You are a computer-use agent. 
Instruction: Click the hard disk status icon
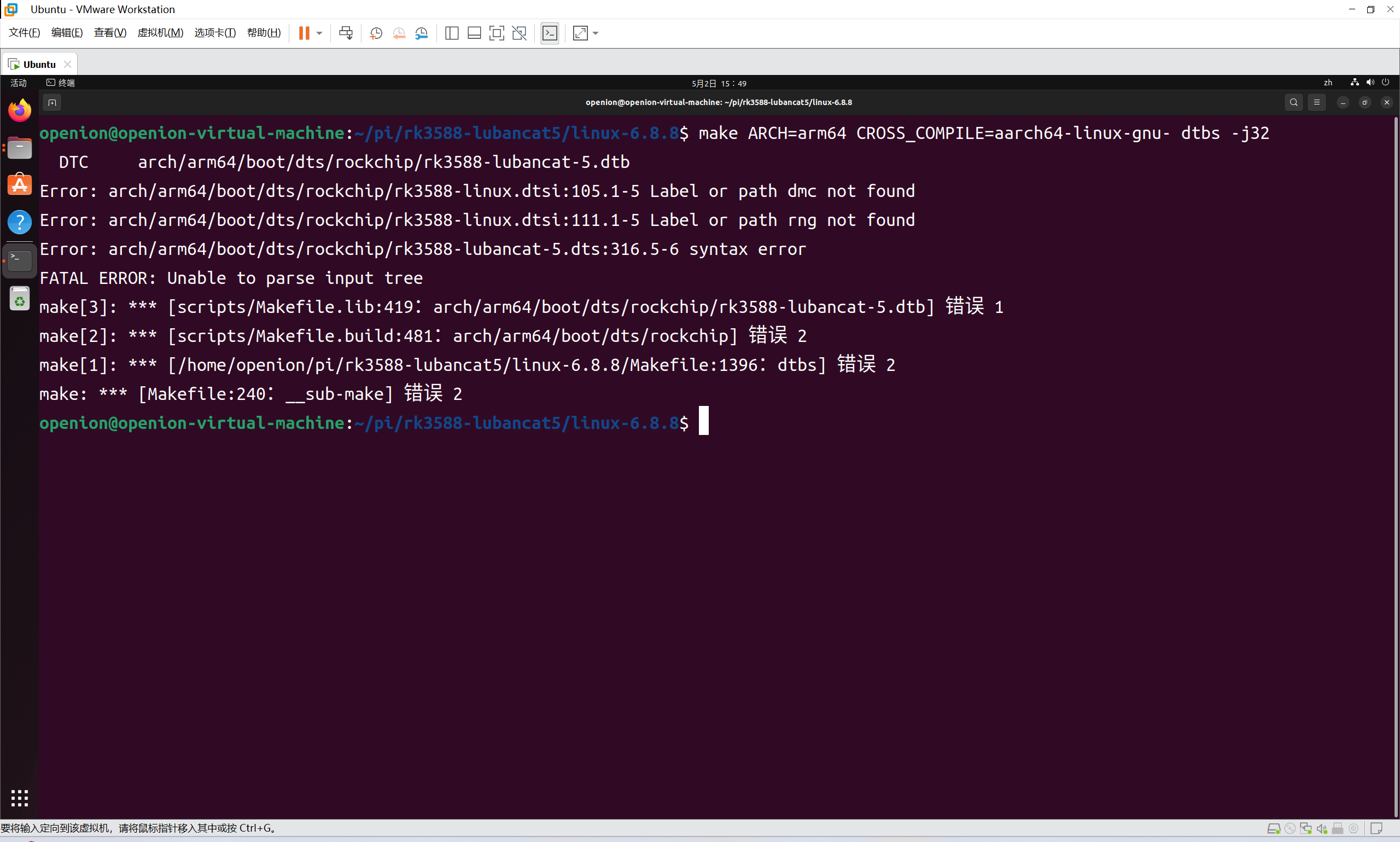coord(1273,829)
